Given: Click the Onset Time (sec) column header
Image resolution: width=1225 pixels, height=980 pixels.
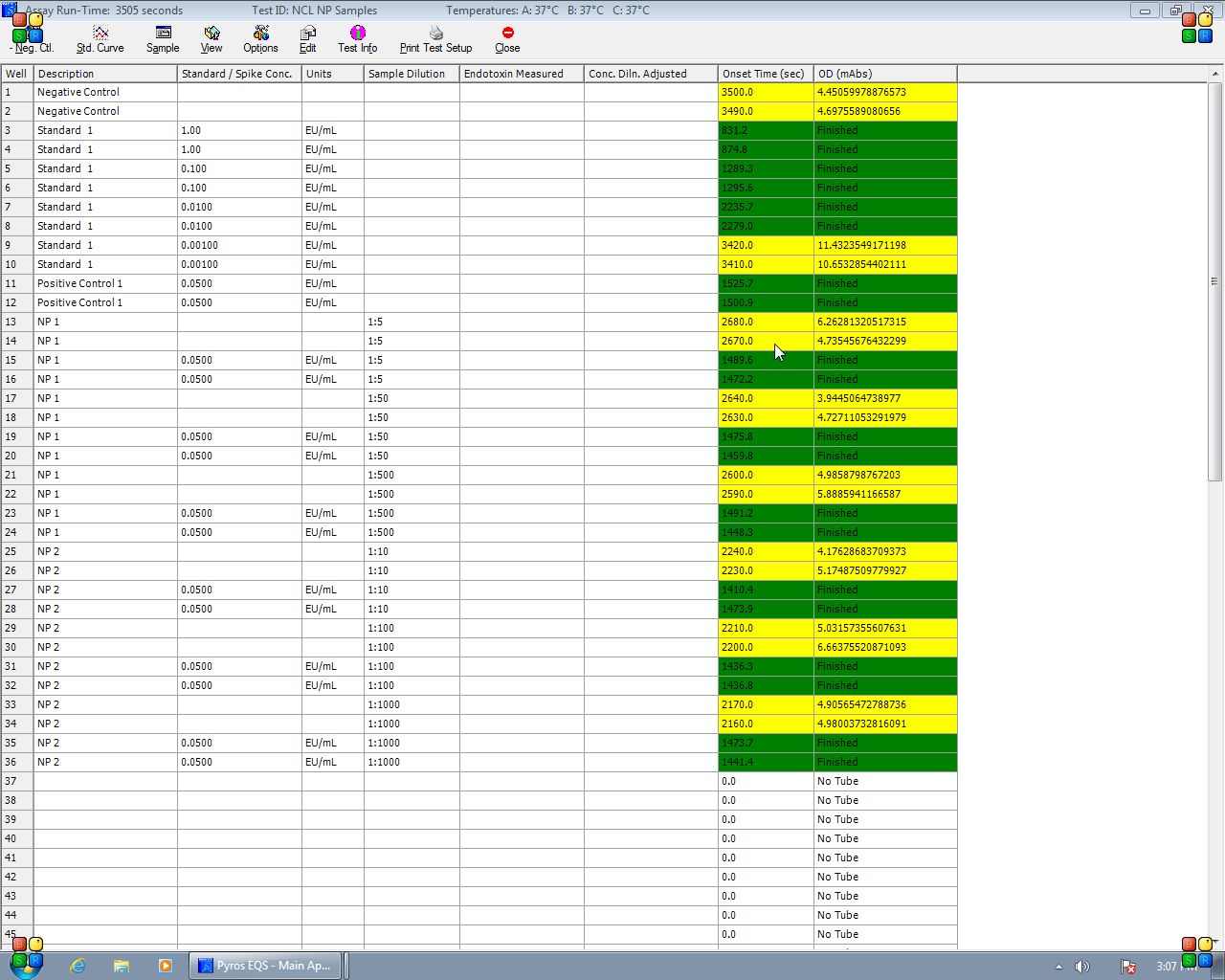Looking at the screenshot, I should 766,74.
